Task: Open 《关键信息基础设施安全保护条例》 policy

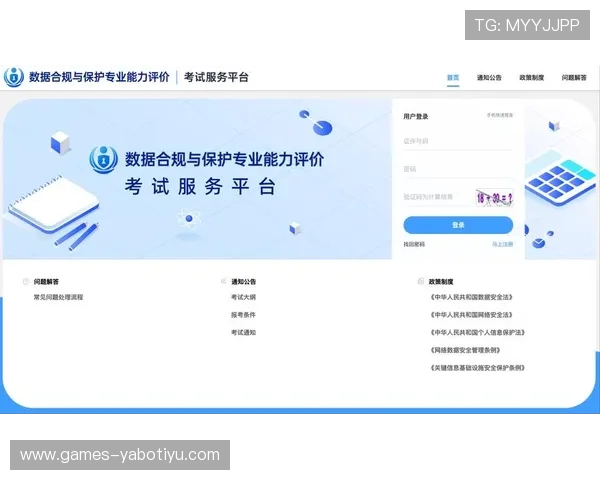Action: tap(477, 368)
